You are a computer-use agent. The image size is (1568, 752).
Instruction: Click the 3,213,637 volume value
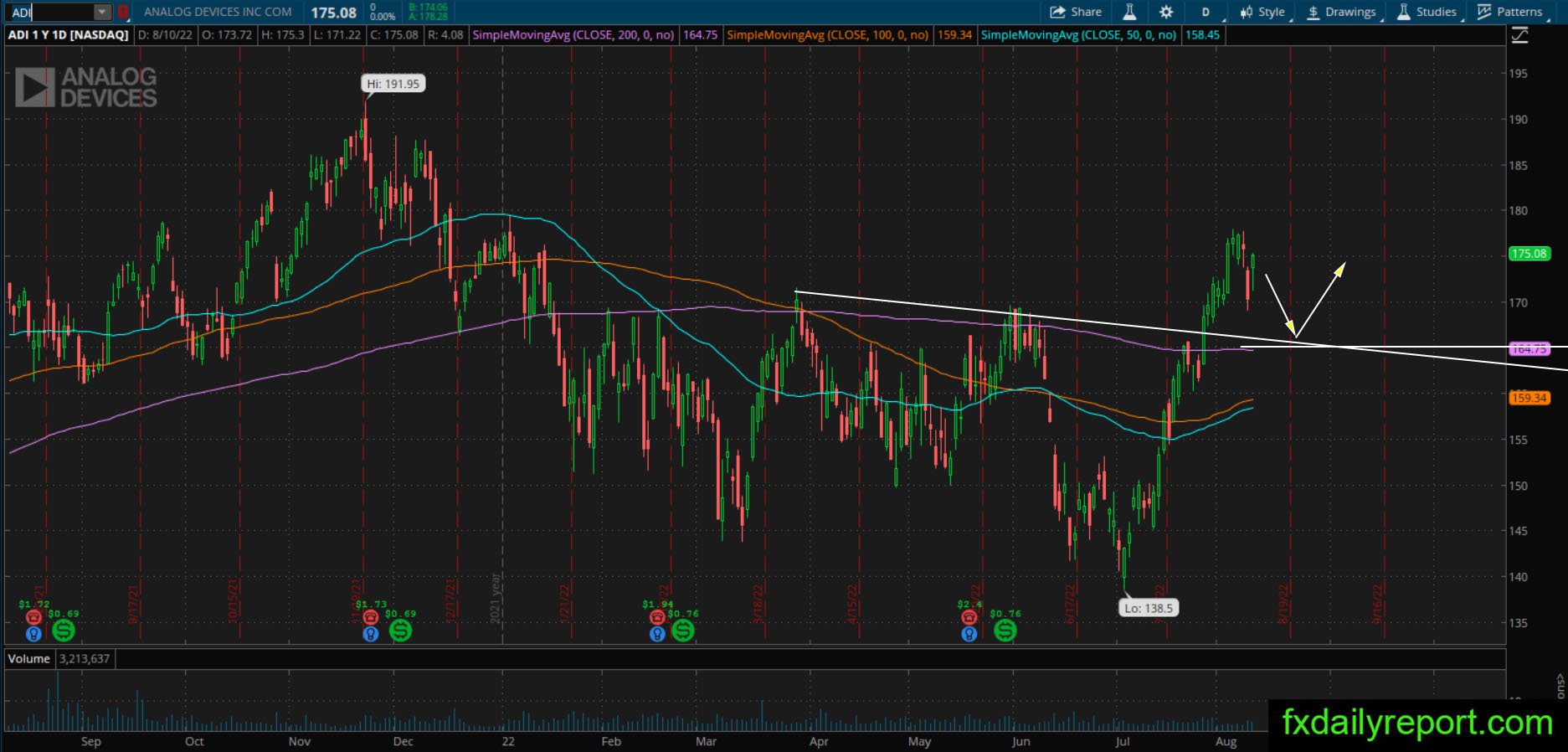click(84, 659)
